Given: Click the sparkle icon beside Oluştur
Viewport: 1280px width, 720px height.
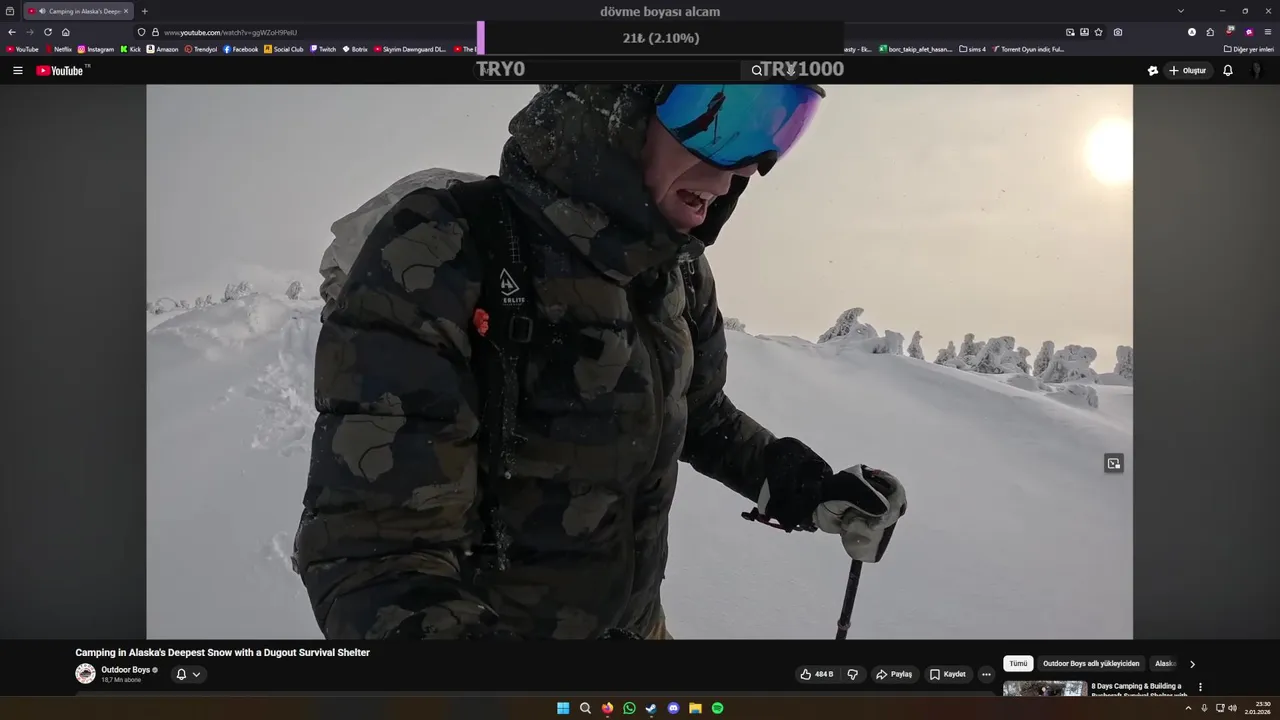Looking at the screenshot, I should coord(1152,71).
